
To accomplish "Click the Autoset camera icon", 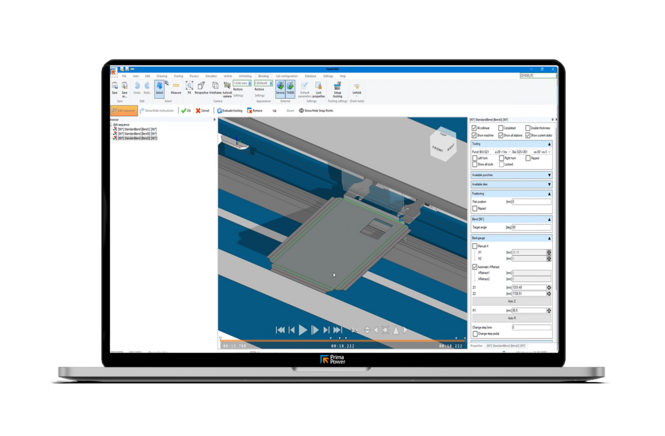I will 227,87.
